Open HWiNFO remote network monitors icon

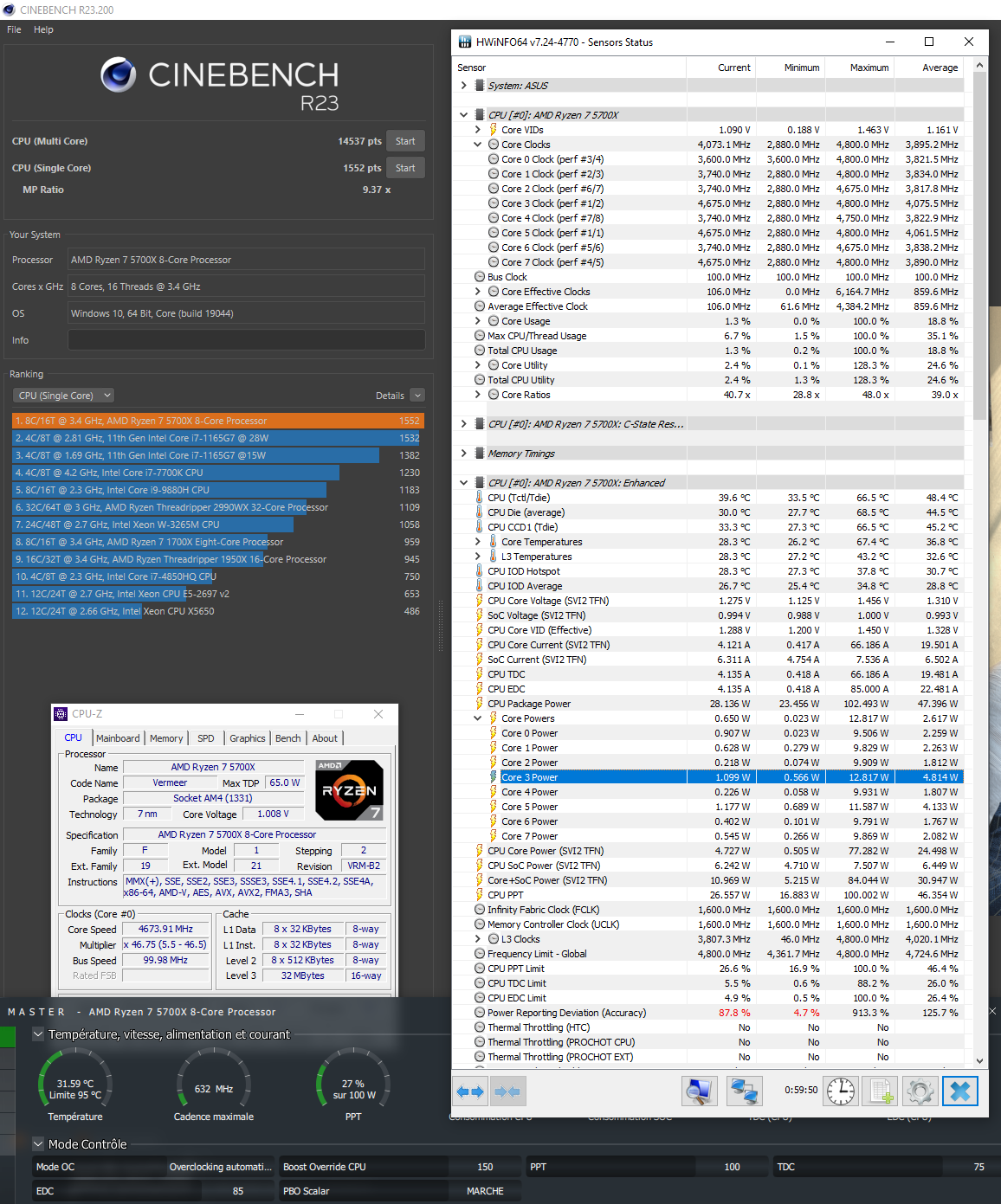tap(744, 1091)
